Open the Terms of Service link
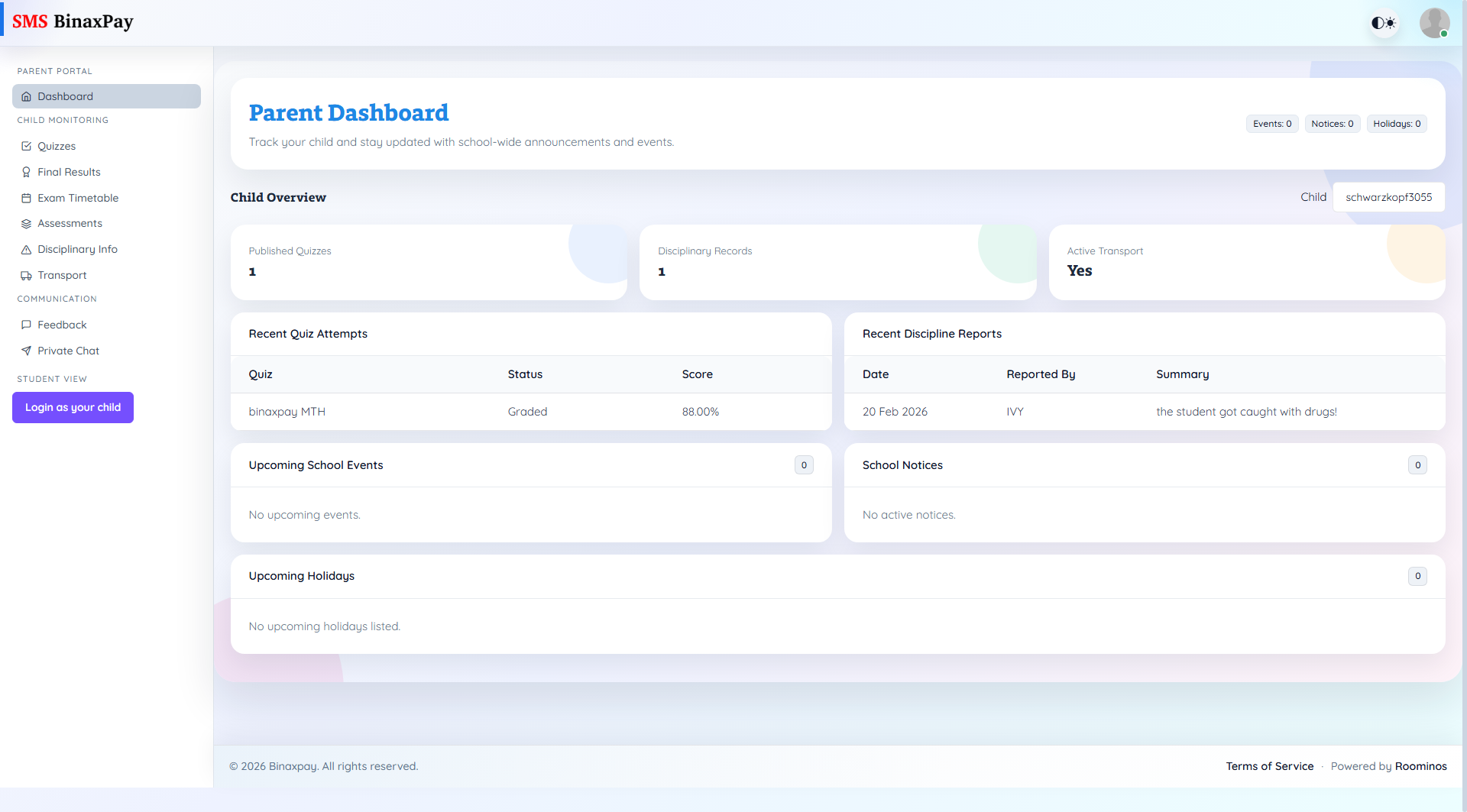 coord(1269,766)
